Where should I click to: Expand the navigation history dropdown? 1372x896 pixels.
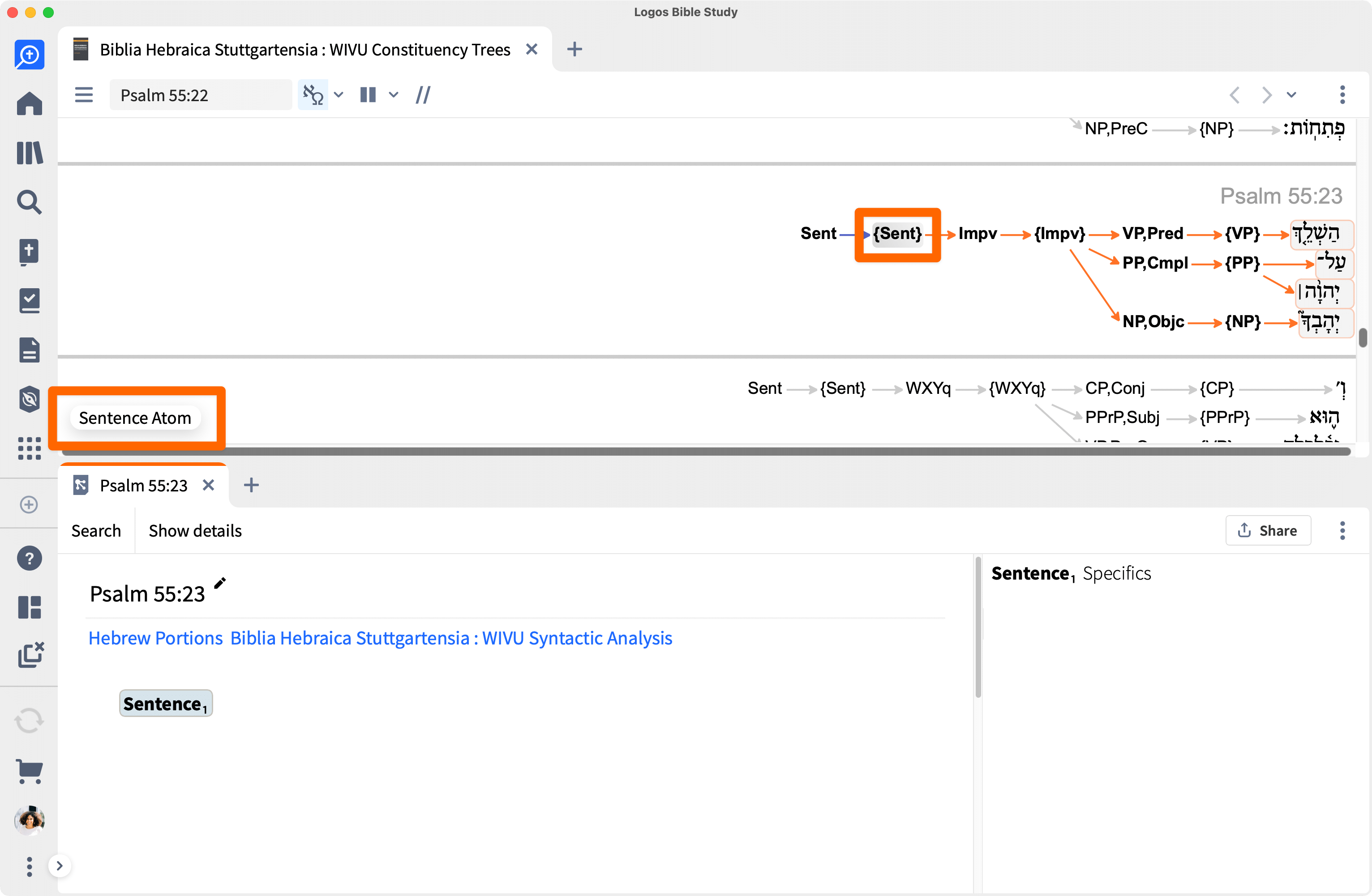pyautogui.click(x=1292, y=94)
